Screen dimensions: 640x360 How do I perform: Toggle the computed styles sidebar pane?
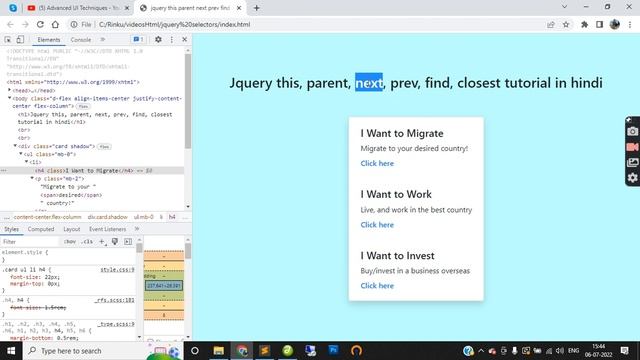pos(128,242)
